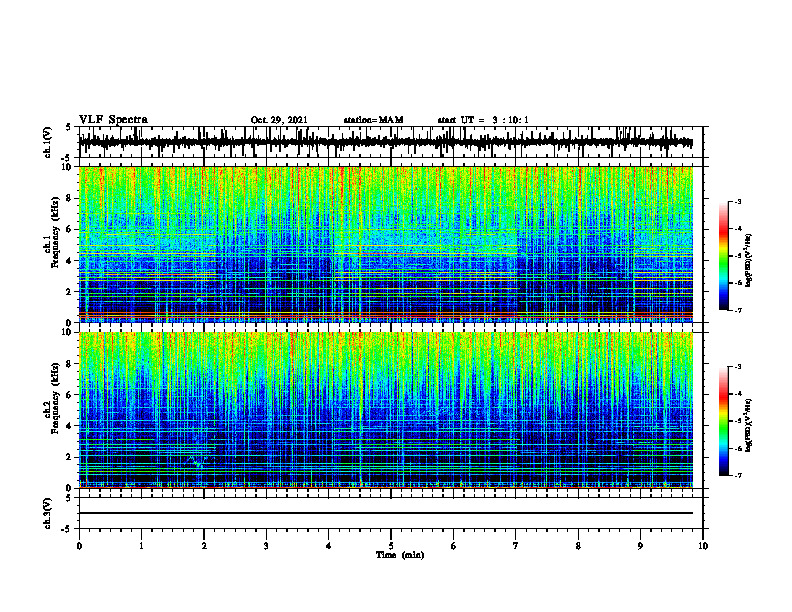Click the "5" tick of the ch.1(V) axis
The image size is (792, 612).
pos(68,128)
